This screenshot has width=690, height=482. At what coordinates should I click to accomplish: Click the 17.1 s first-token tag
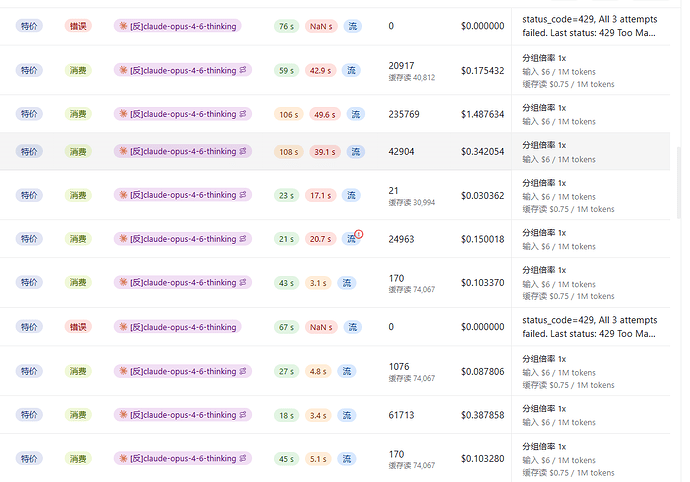tap(320, 195)
